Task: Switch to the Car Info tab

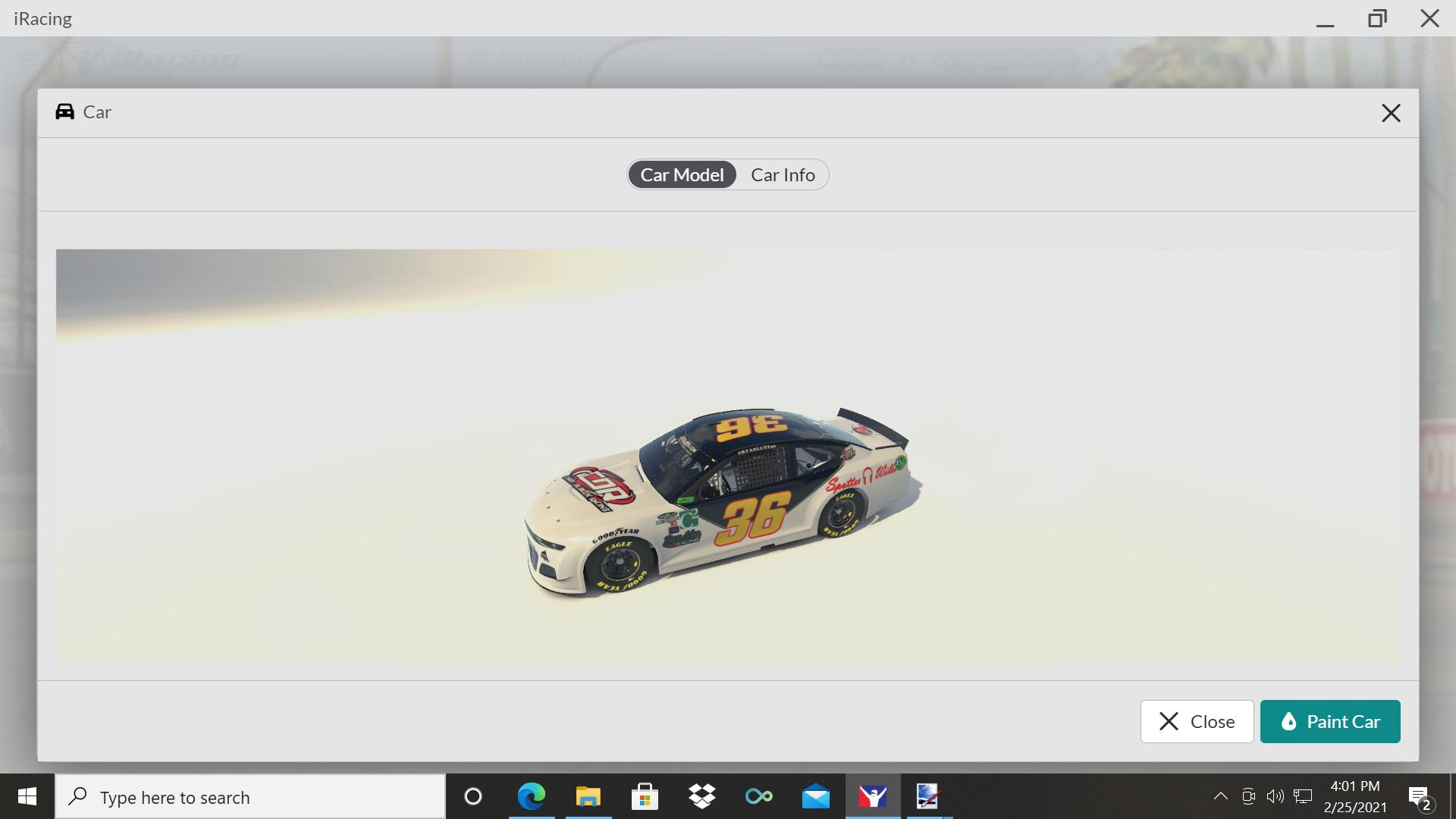Action: pyautogui.click(x=783, y=174)
